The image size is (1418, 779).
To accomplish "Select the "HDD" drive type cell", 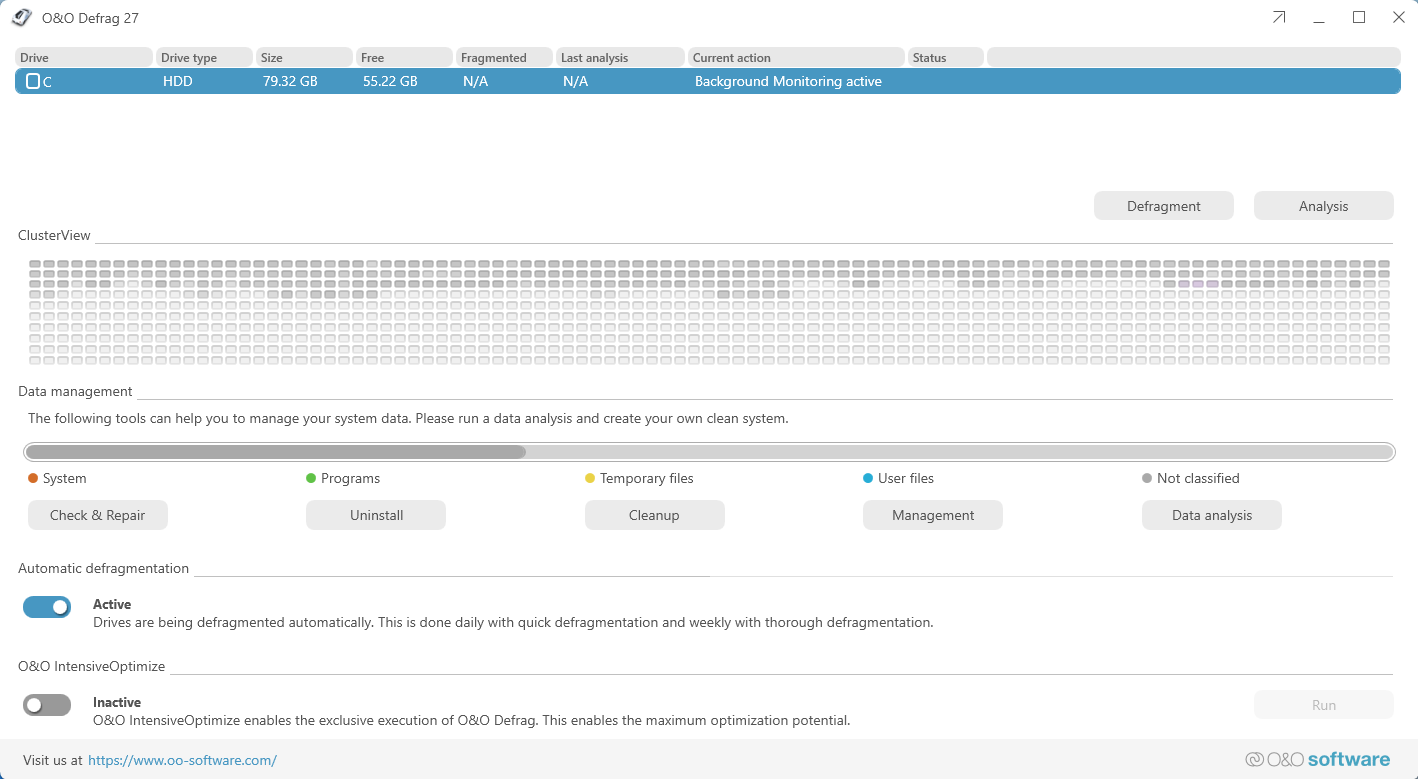I will pos(178,81).
